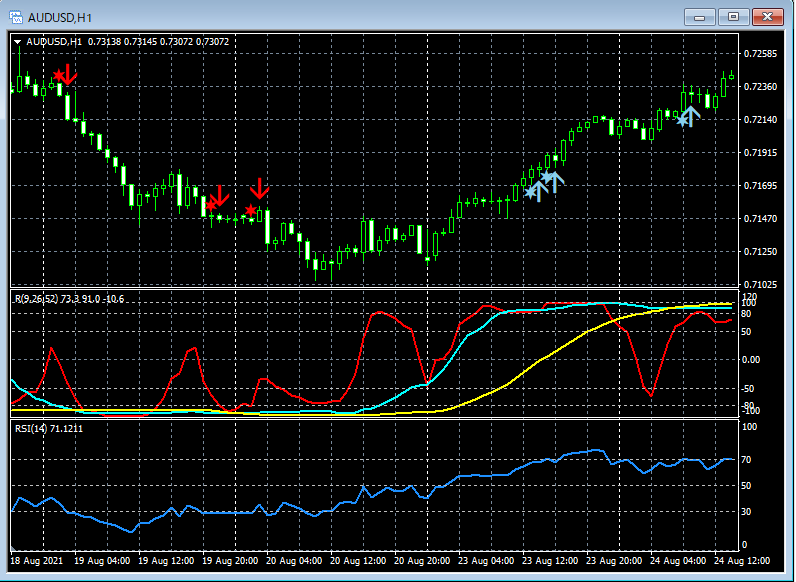The height and width of the screenshot is (582, 796).
Task: Click the 0.71250 price scale label
Action: pos(760,252)
